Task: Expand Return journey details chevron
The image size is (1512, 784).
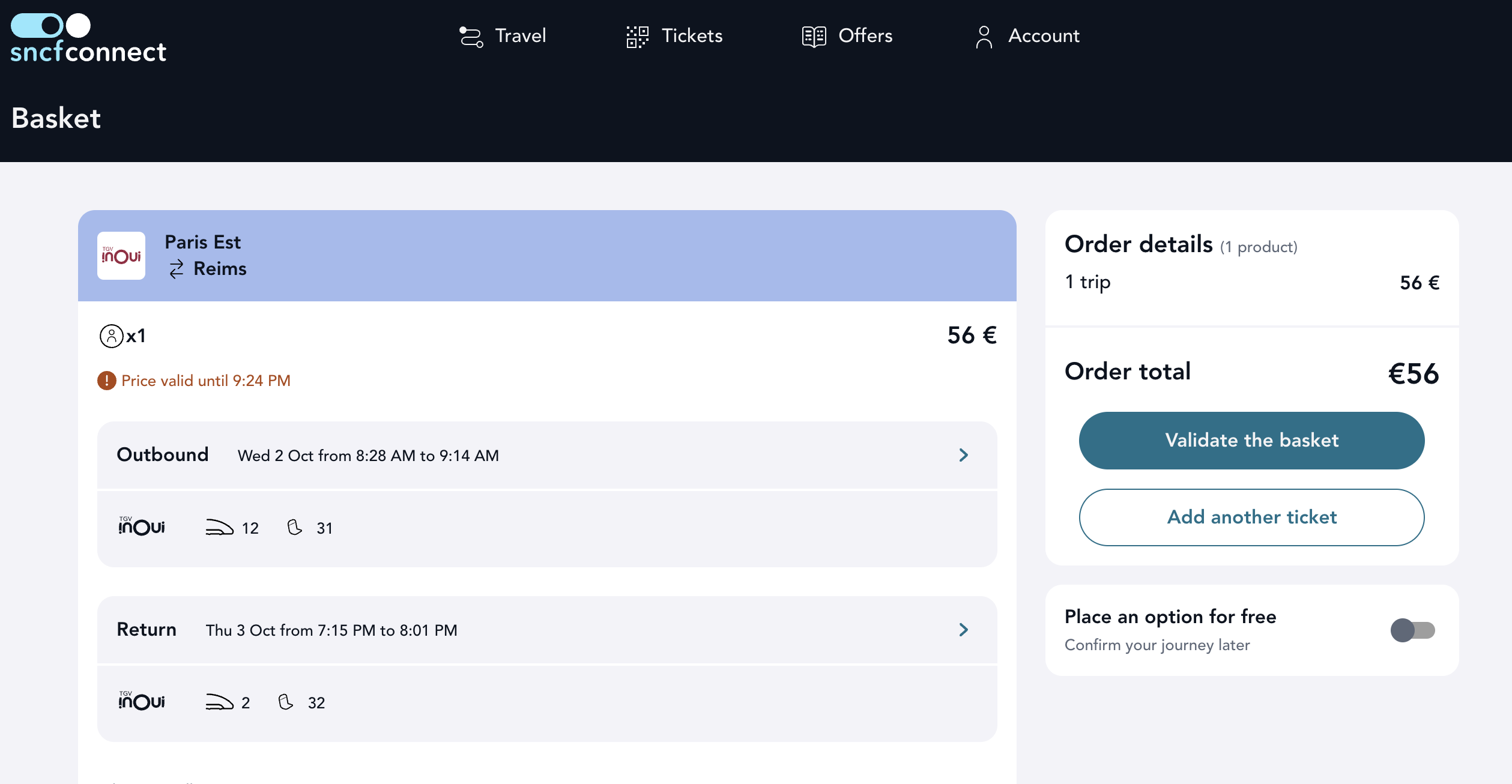Action: [964, 630]
